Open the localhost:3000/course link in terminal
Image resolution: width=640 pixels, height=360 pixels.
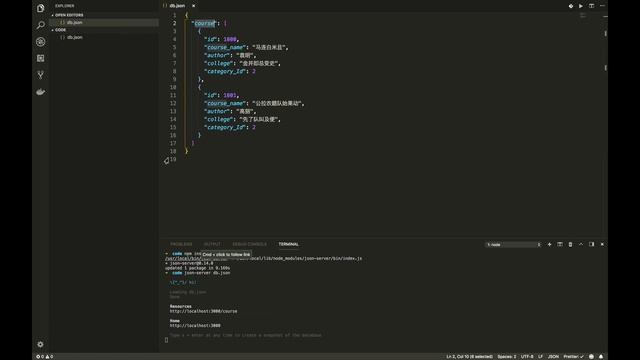203,311
